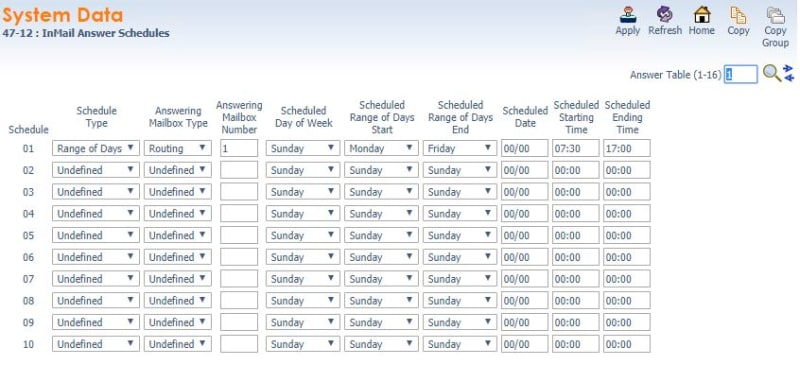
Task: Click the Apply stamp icon
Action: tap(627, 15)
